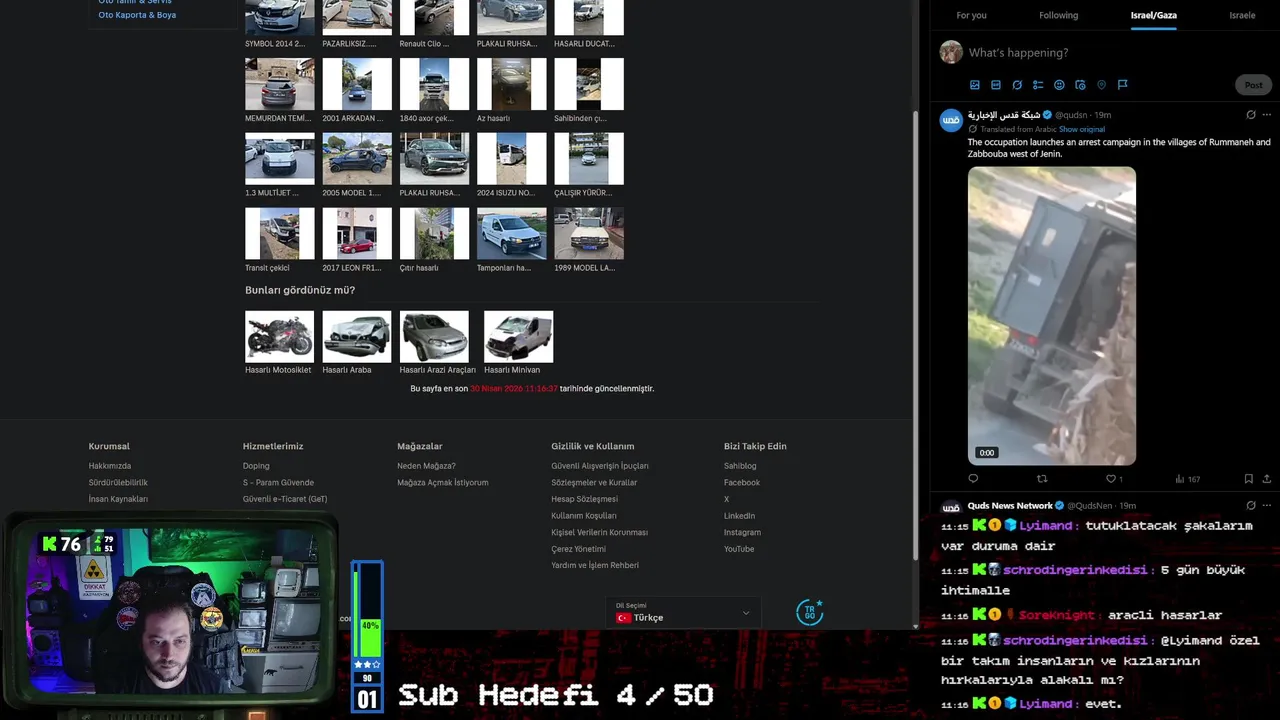
Task: Open Grok actions on Quds News Network post
Action: click(1251, 506)
